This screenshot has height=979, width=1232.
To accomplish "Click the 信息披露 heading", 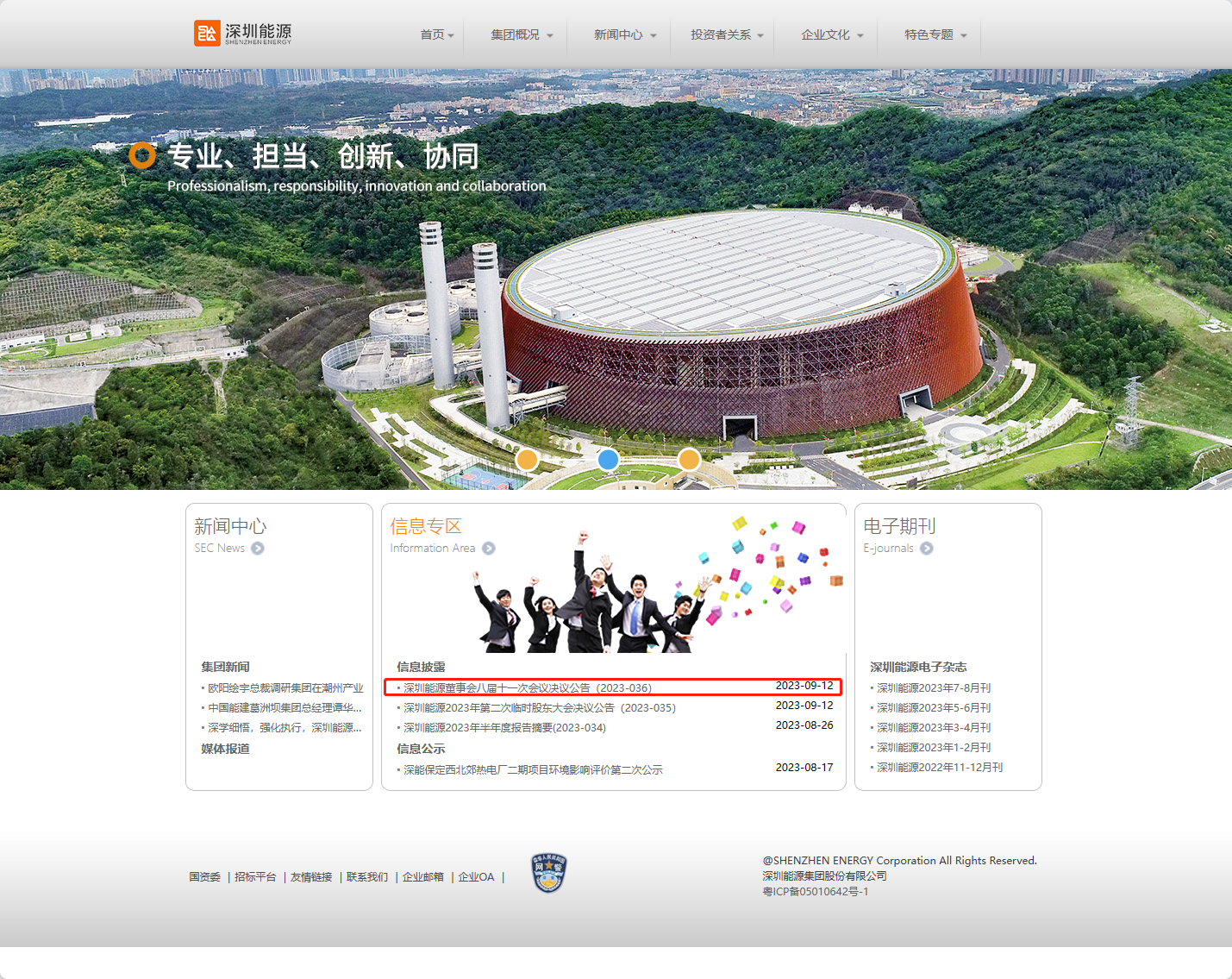I will pyautogui.click(x=422, y=667).
